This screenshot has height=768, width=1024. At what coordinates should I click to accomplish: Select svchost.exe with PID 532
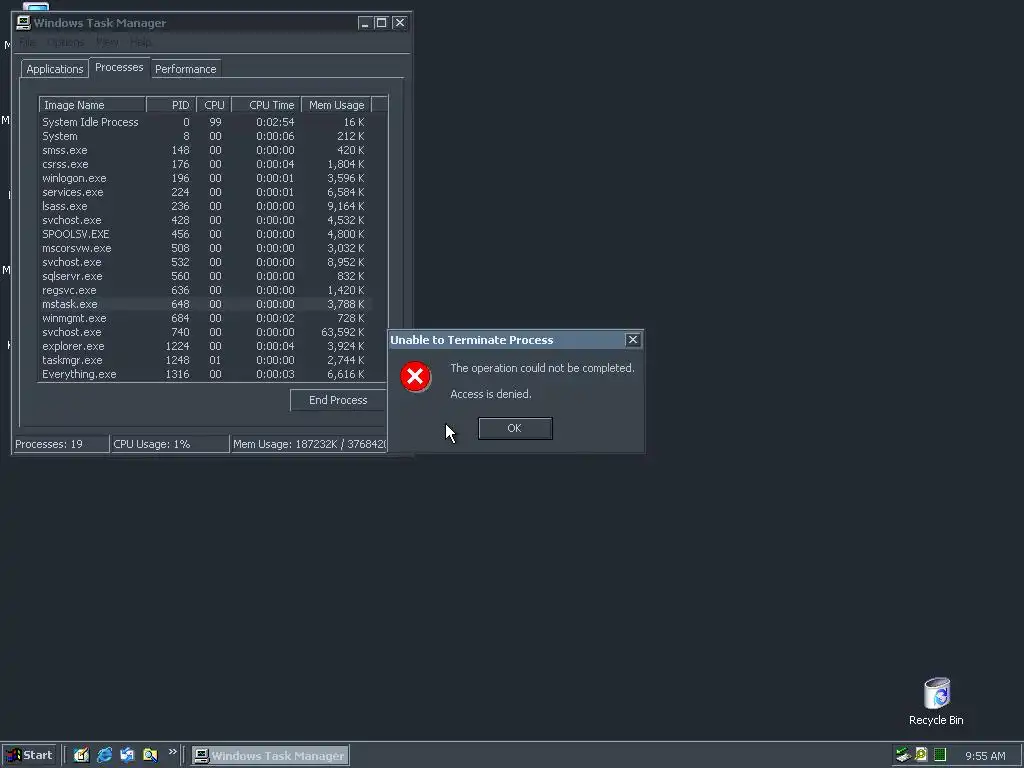click(205, 262)
